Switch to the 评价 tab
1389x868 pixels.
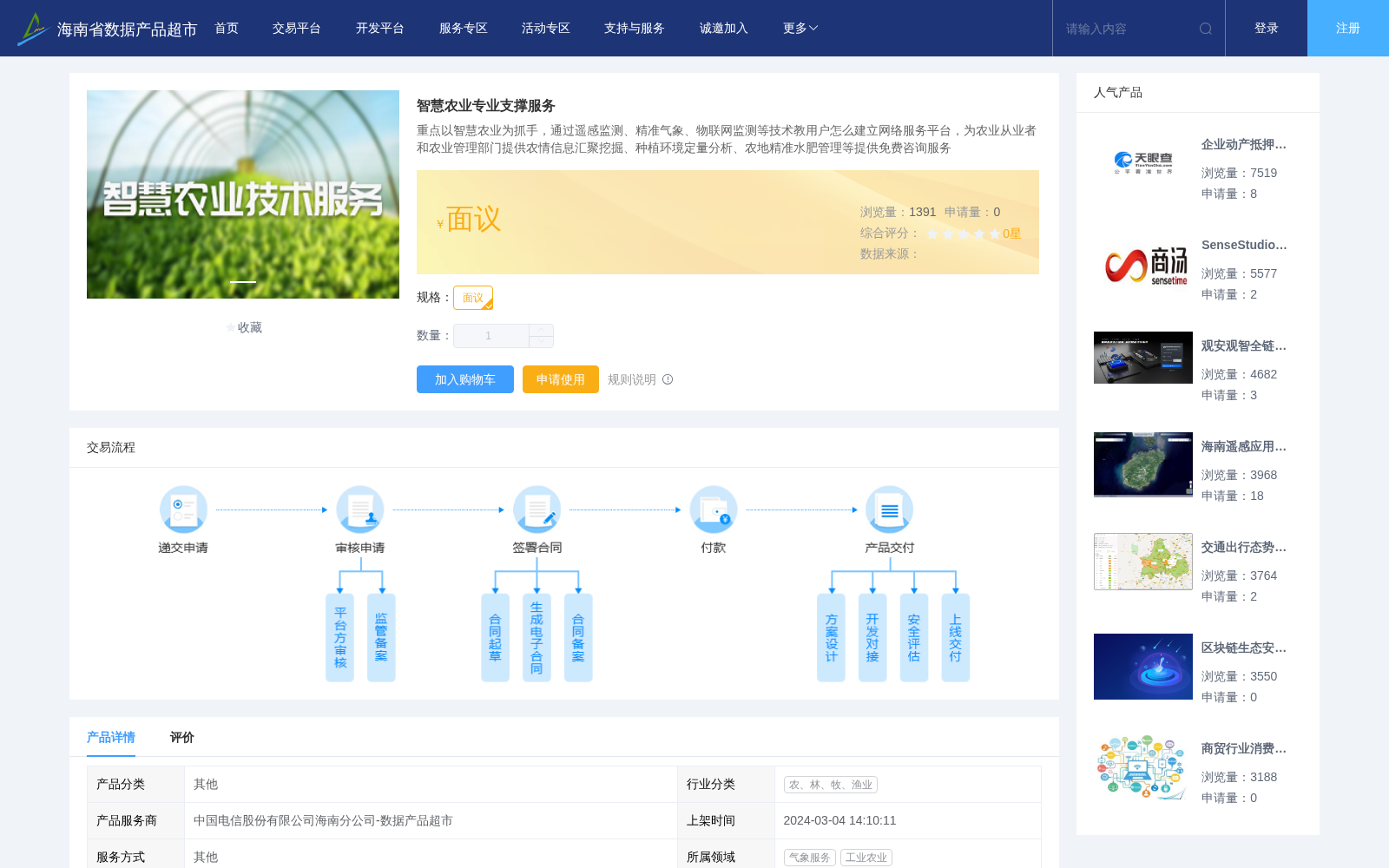coord(182,737)
